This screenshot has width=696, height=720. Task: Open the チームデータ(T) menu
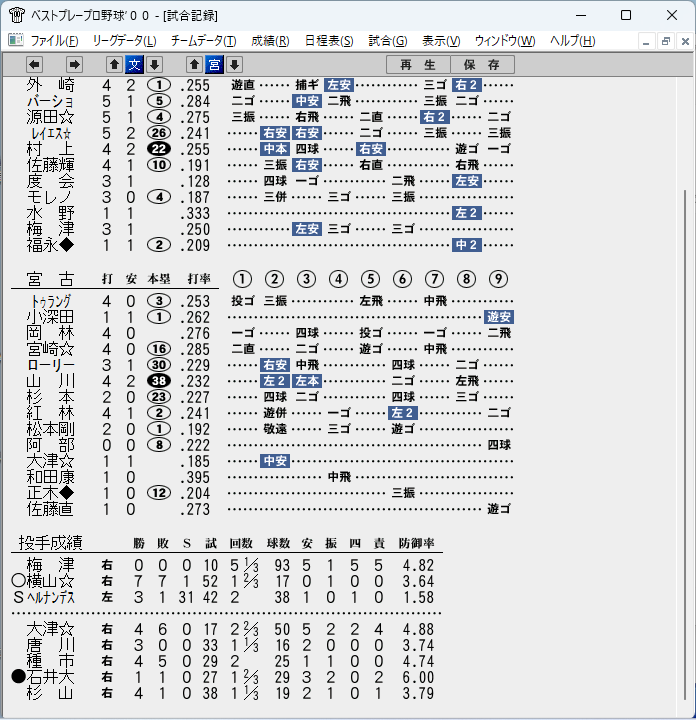click(x=203, y=41)
